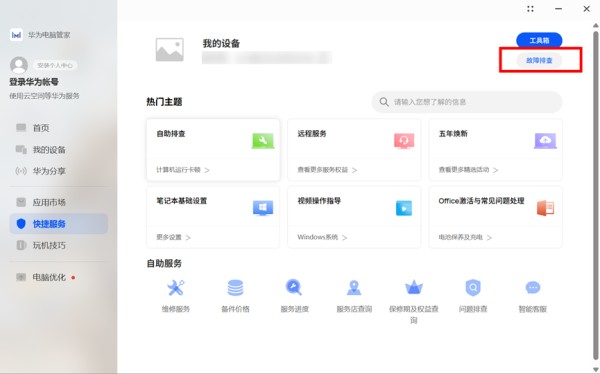
Task: Click the four-dot menu icon in title bar
Action: coord(530,9)
